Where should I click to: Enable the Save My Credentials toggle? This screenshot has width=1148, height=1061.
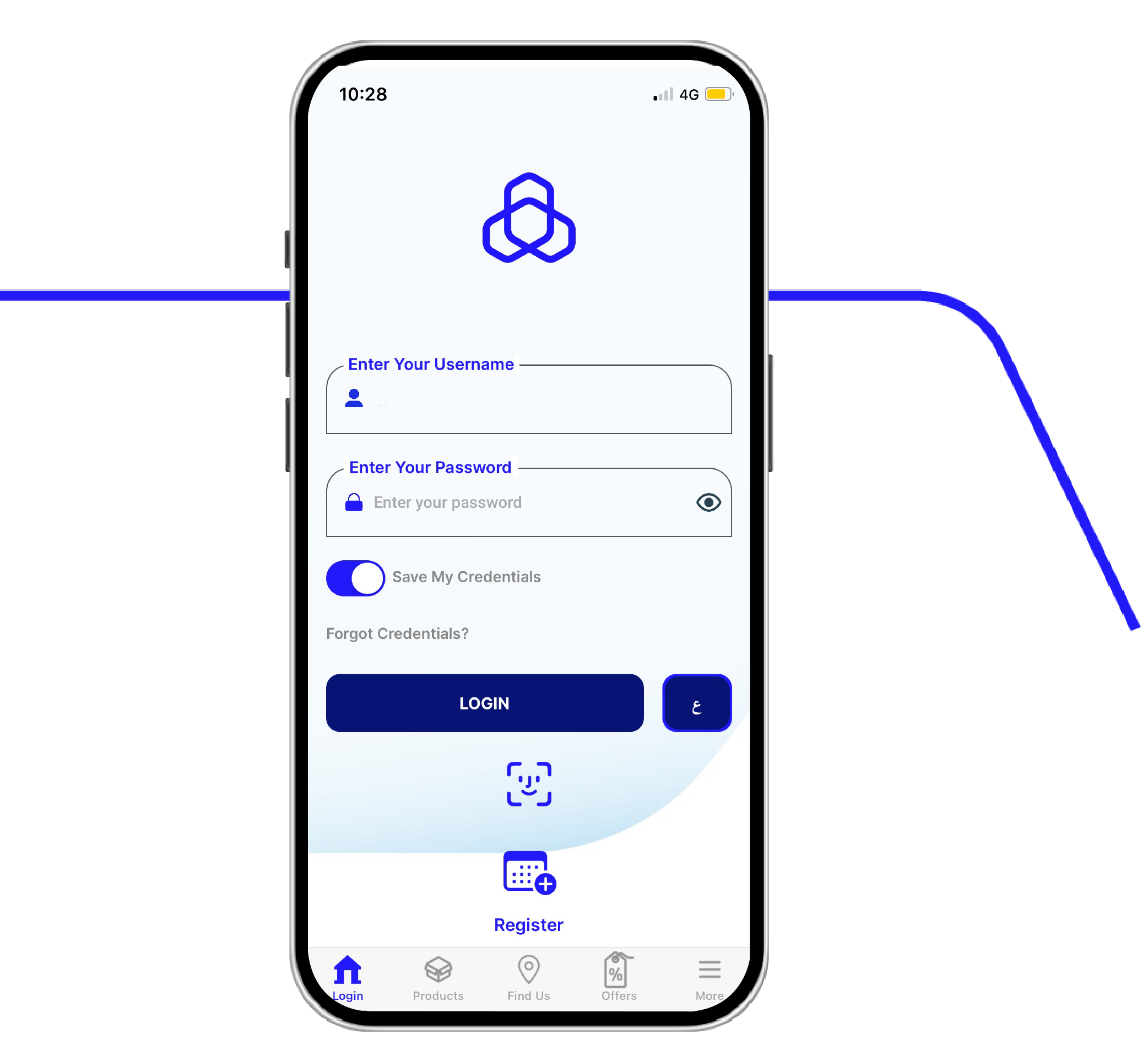356,577
